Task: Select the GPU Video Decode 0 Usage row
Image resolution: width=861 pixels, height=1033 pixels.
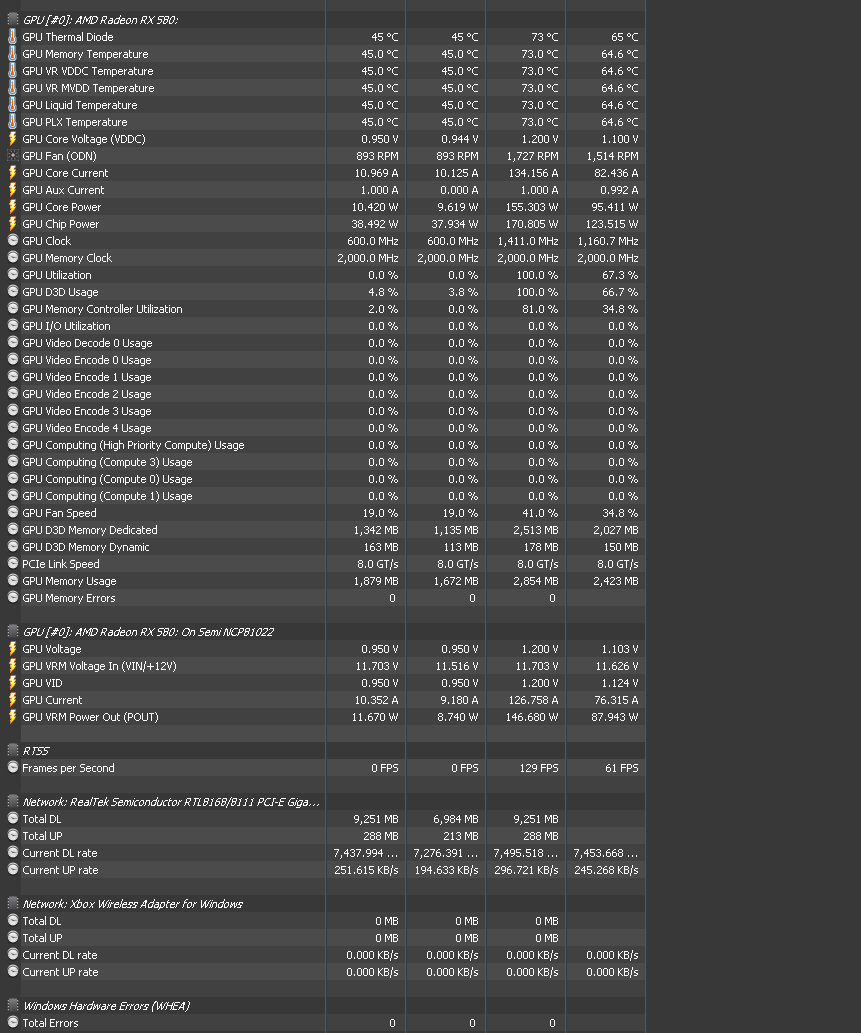Action: [323, 343]
